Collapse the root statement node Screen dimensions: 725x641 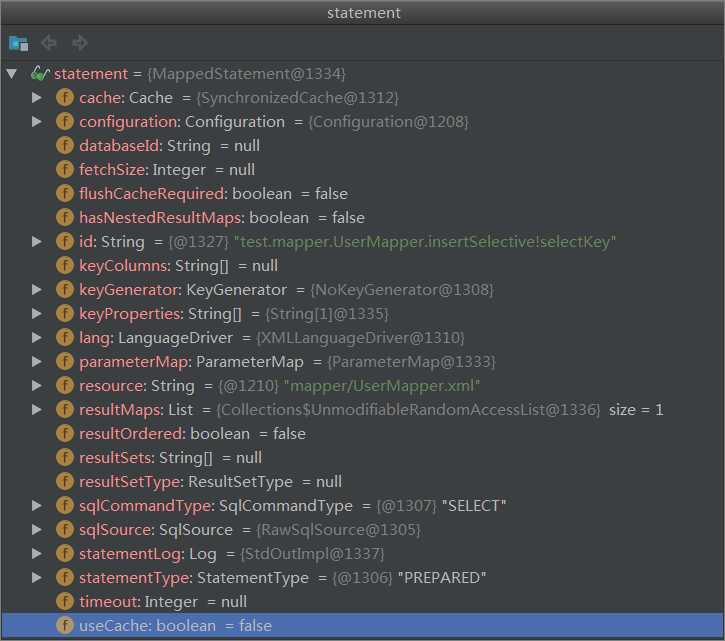[12, 74]
